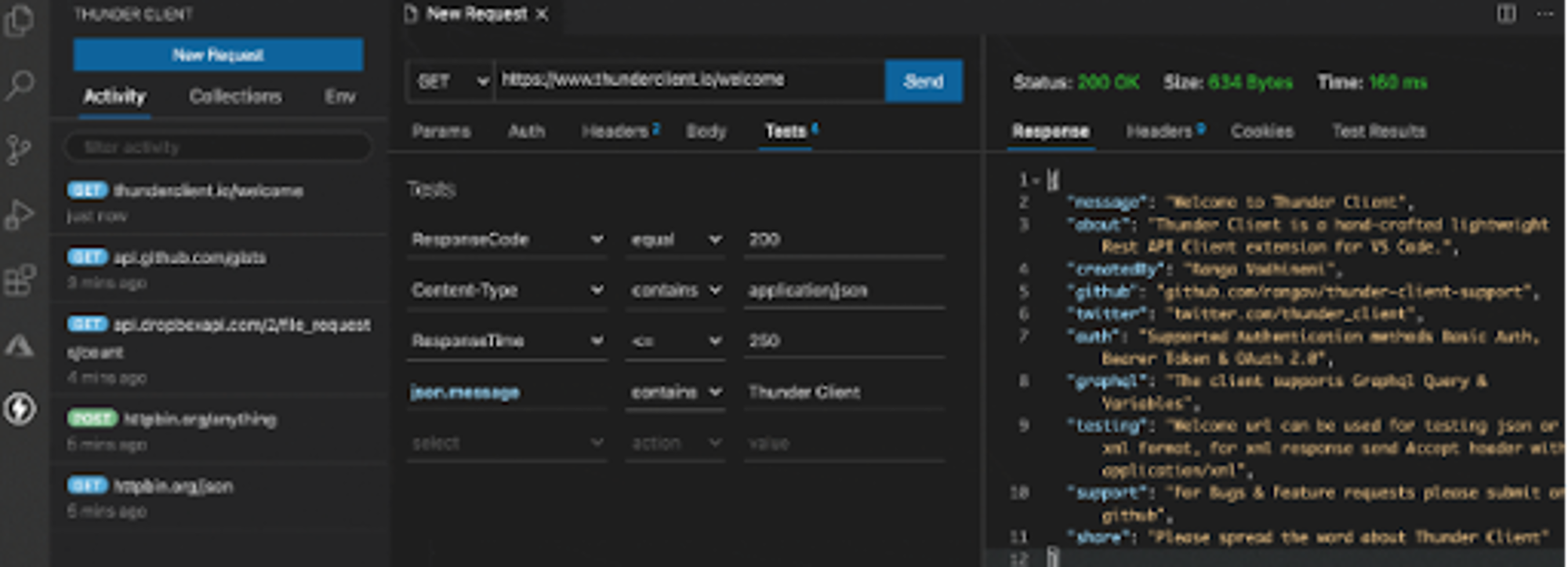Open the equal action dropdown
The image size is (1568, 567).
675,240
